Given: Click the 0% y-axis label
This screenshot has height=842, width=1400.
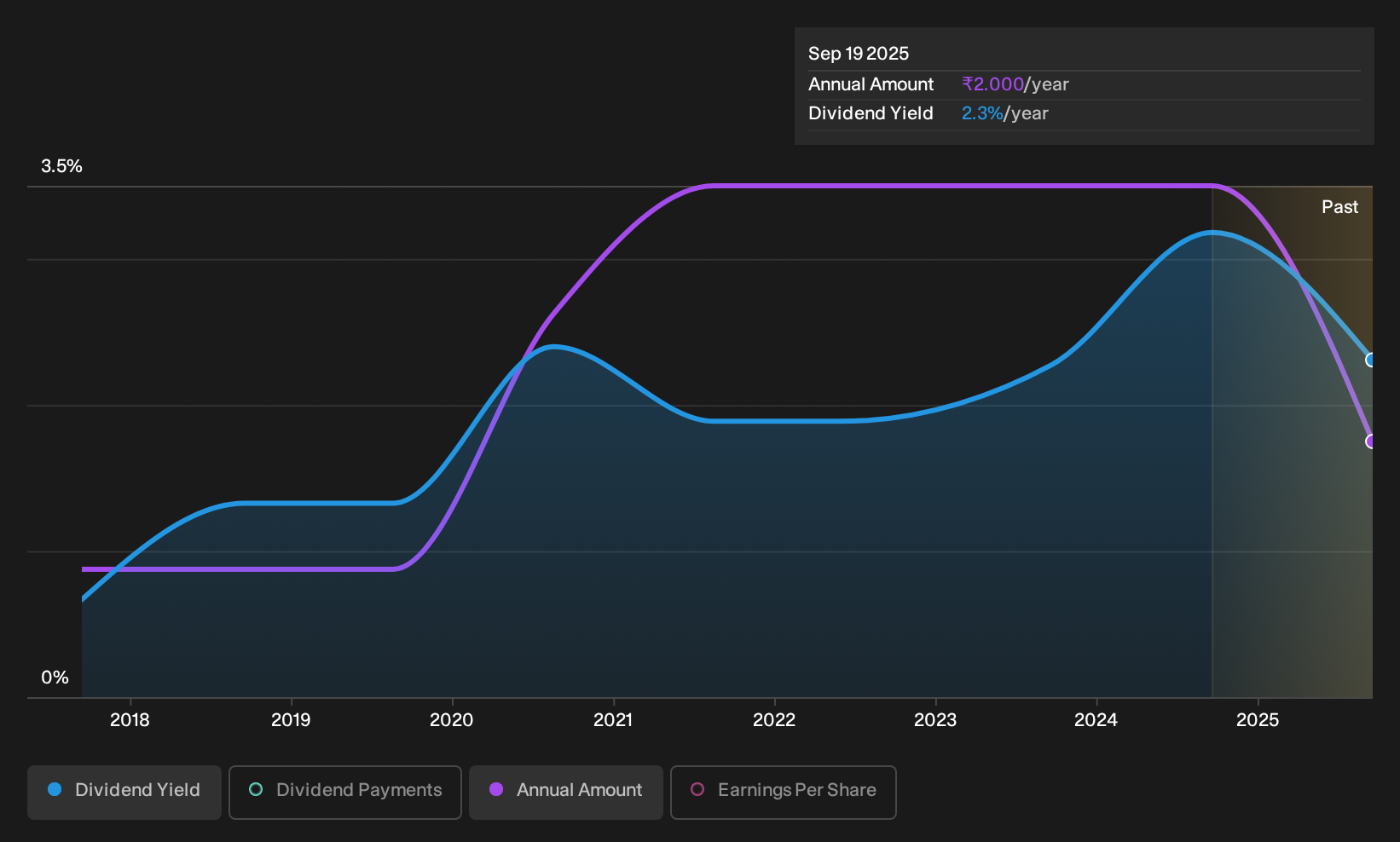Looking at the screenshot, I should [x=55, y=678].
